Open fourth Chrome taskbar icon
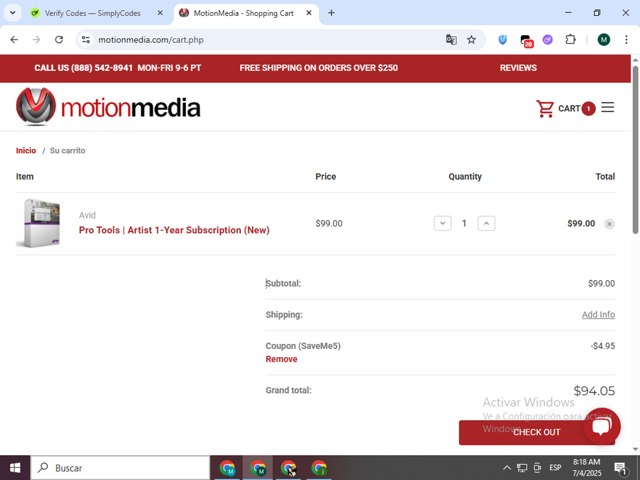Image resolution: width=640 pixels, height=480 pixels. click(x=319, y=468)
